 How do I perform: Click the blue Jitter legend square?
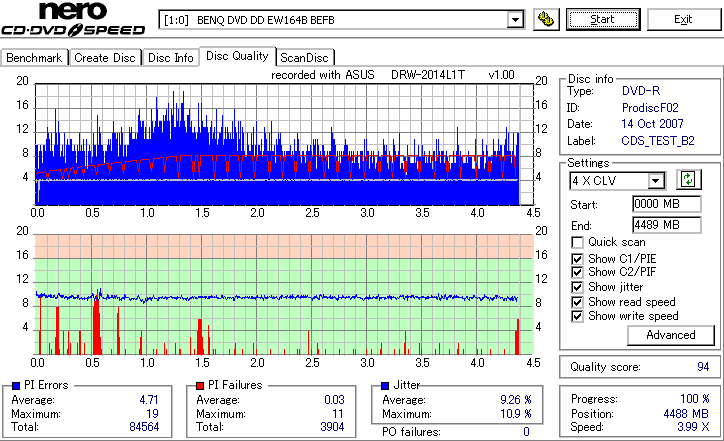(385, 386)
